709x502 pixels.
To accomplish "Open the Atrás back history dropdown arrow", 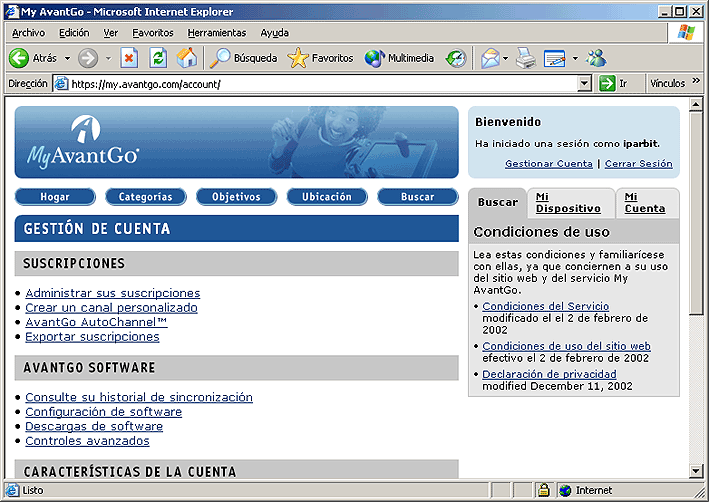I will click(67, 58).
